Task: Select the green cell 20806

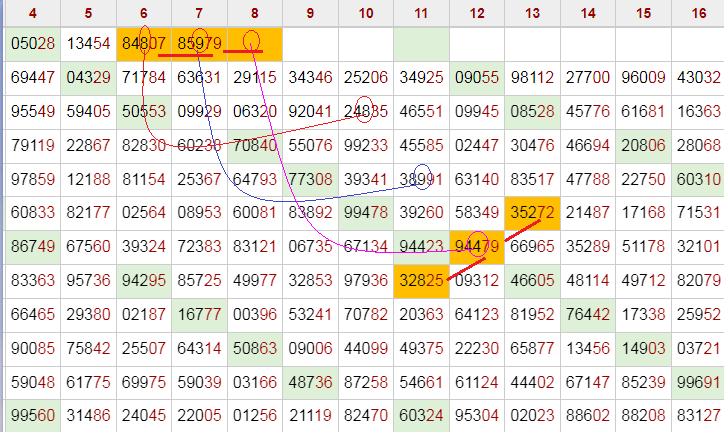Action: (643, 145)
